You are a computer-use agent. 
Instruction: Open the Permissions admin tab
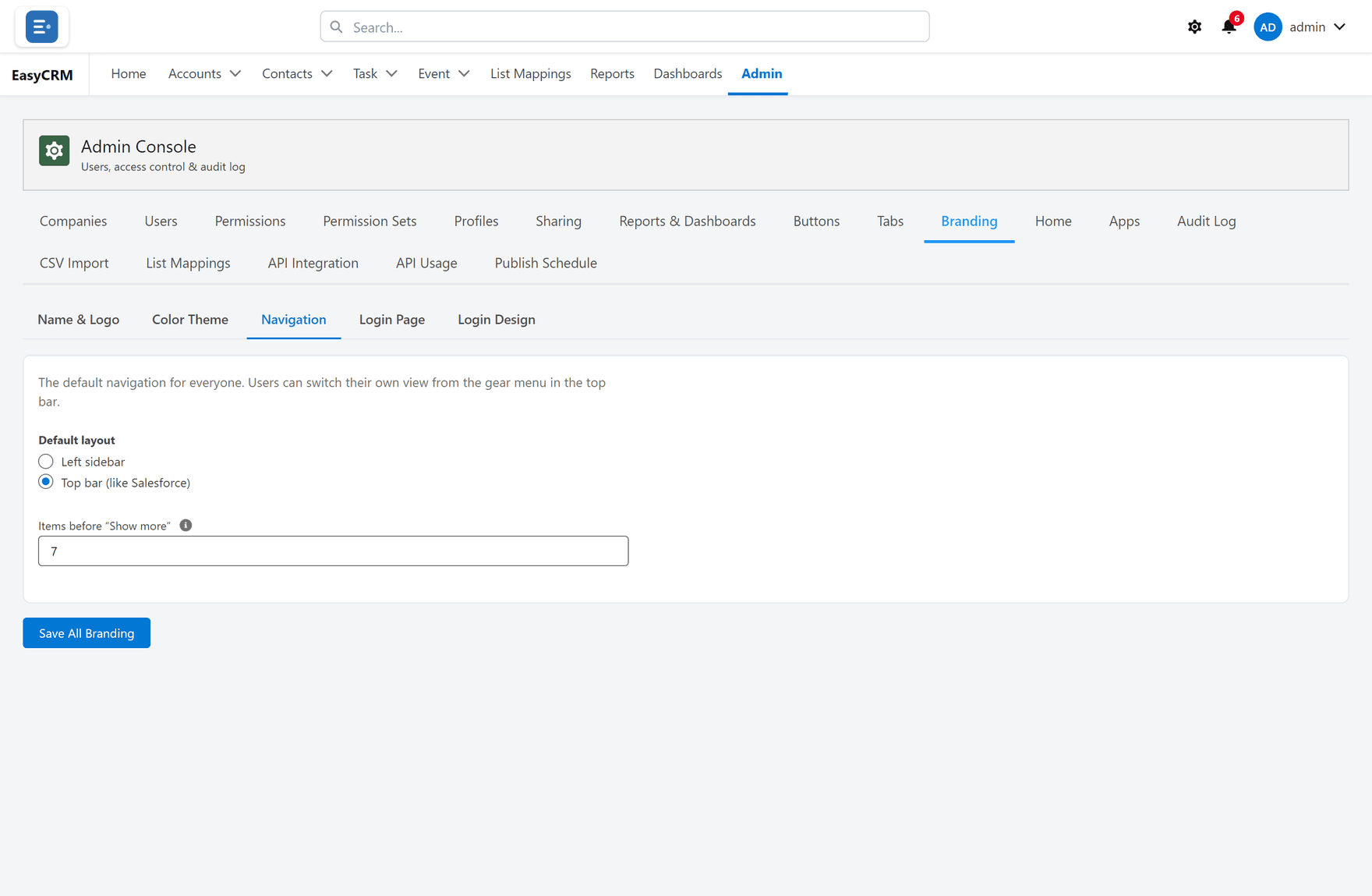coord(250,221)
